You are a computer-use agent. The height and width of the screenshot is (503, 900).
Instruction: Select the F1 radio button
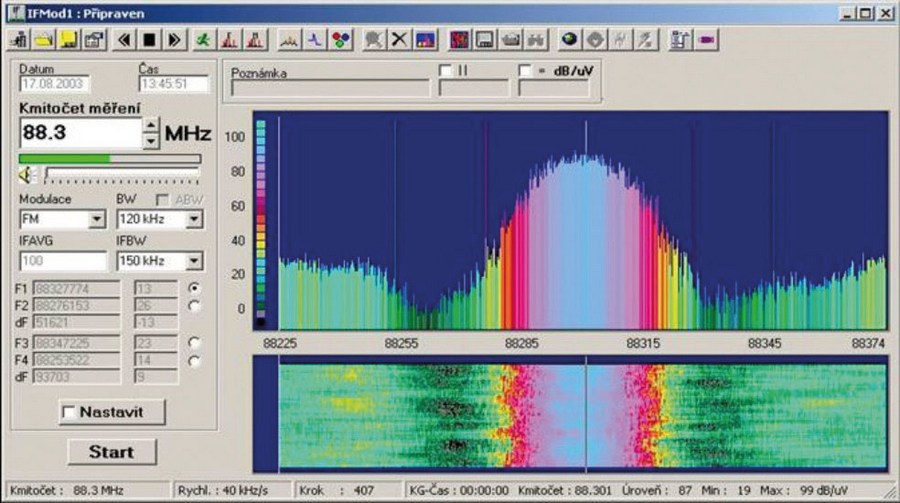point(193,288)
